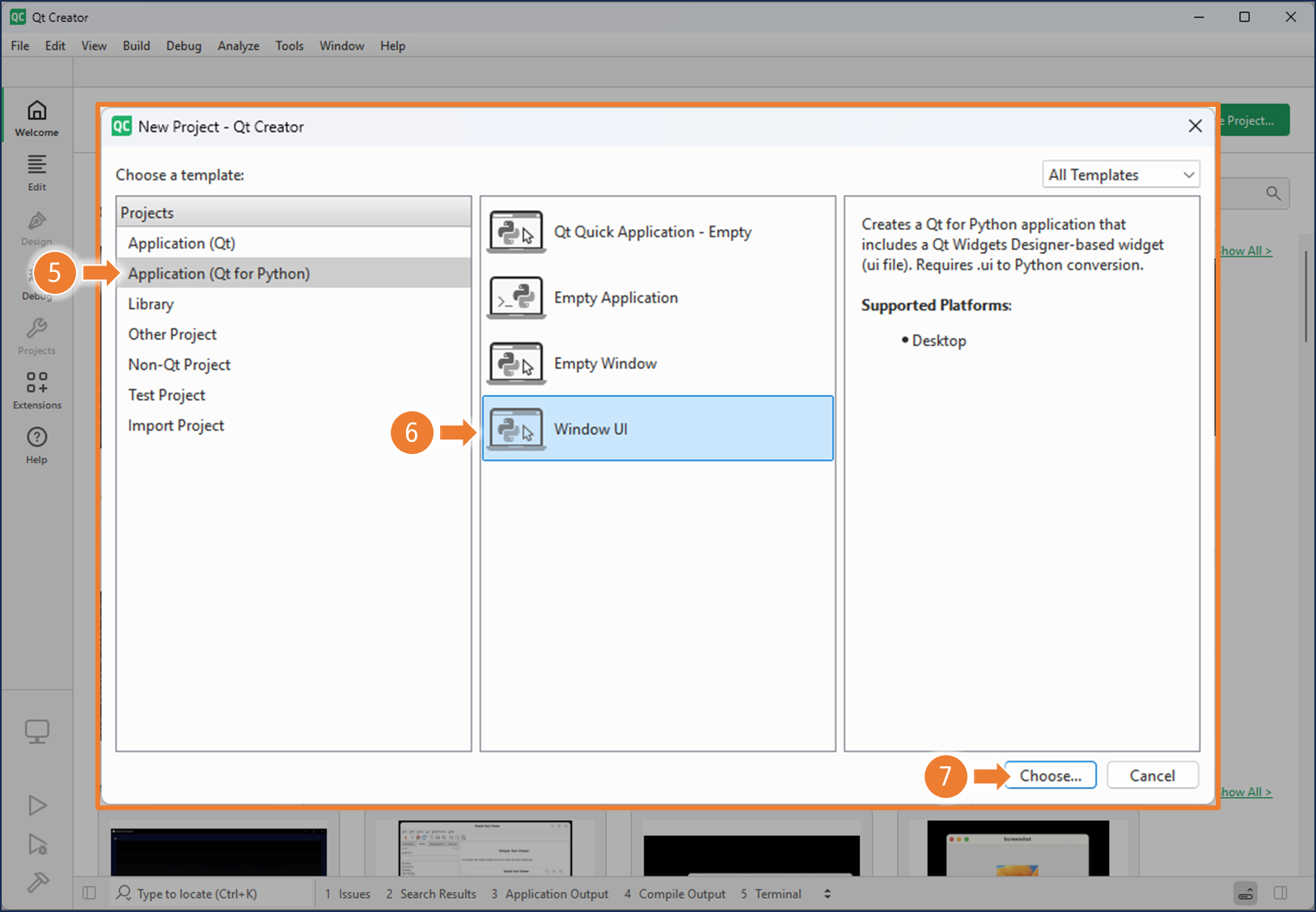Click the Welcome page scrollbar
1316x912 pixels.
pos(1306,295)
